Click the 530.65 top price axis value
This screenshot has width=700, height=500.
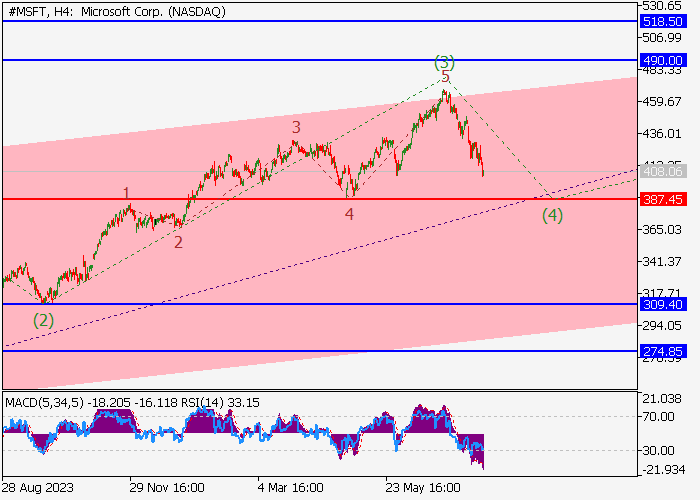point(662,5)
